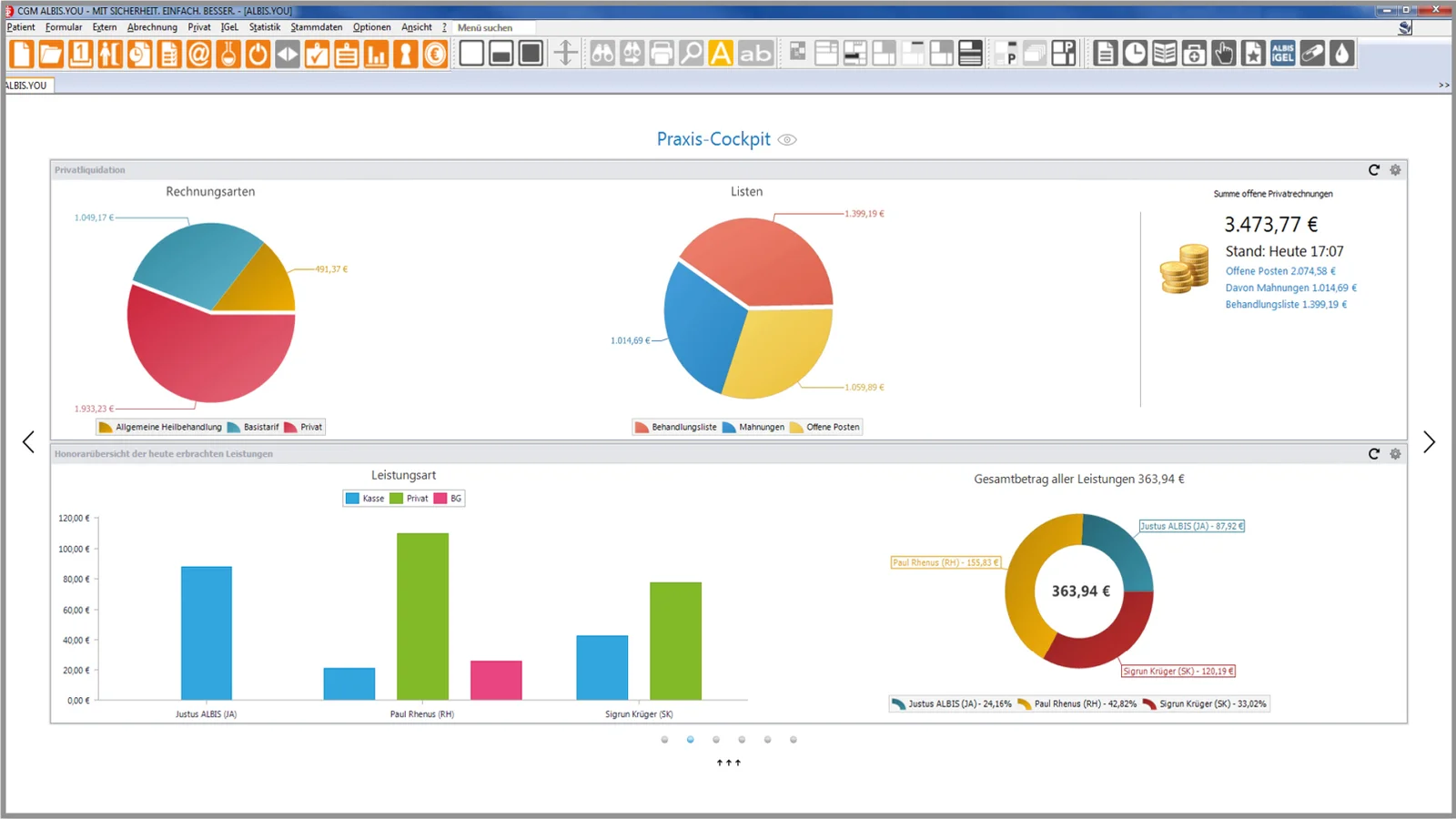Collapse cockpit using the three up arrows
This screenshot has height=819, width=1456.
coord(728,763)
